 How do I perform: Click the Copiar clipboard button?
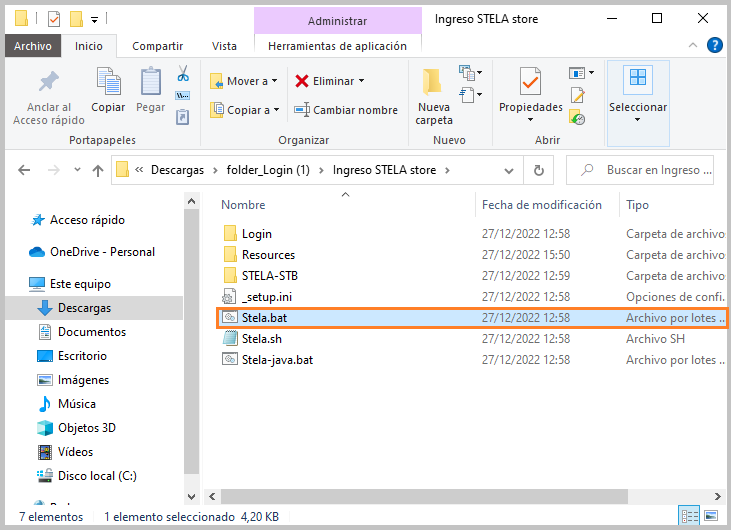[x=108, y=90]
